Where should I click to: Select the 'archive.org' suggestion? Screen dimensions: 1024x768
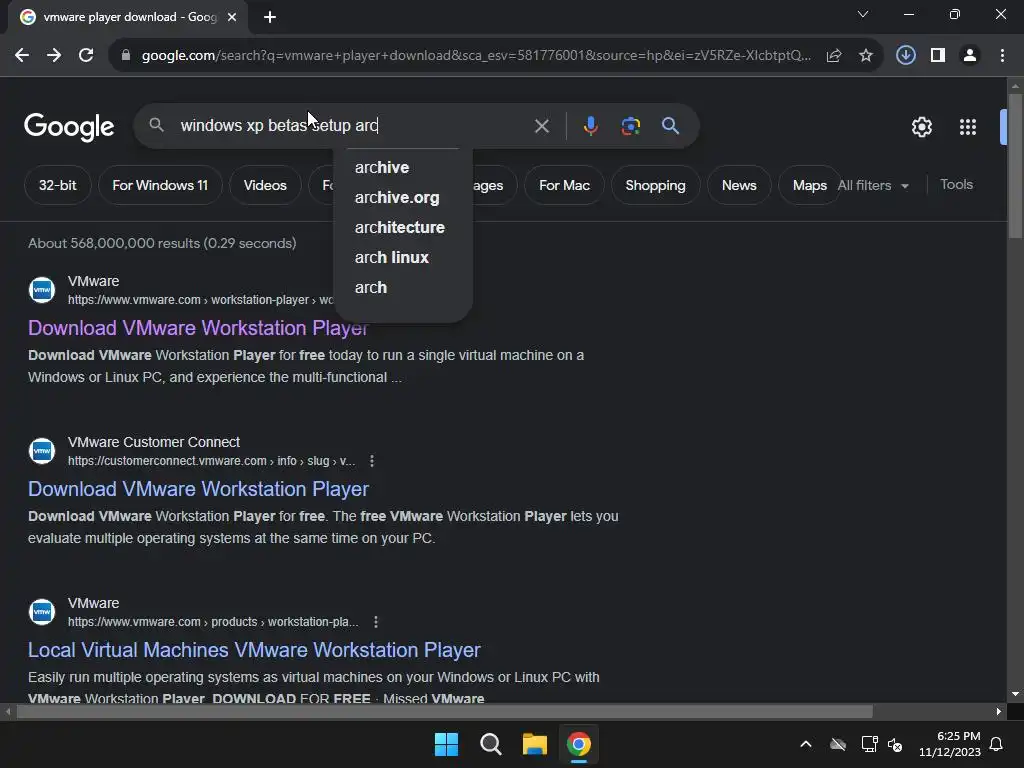(x=403, y=197)
